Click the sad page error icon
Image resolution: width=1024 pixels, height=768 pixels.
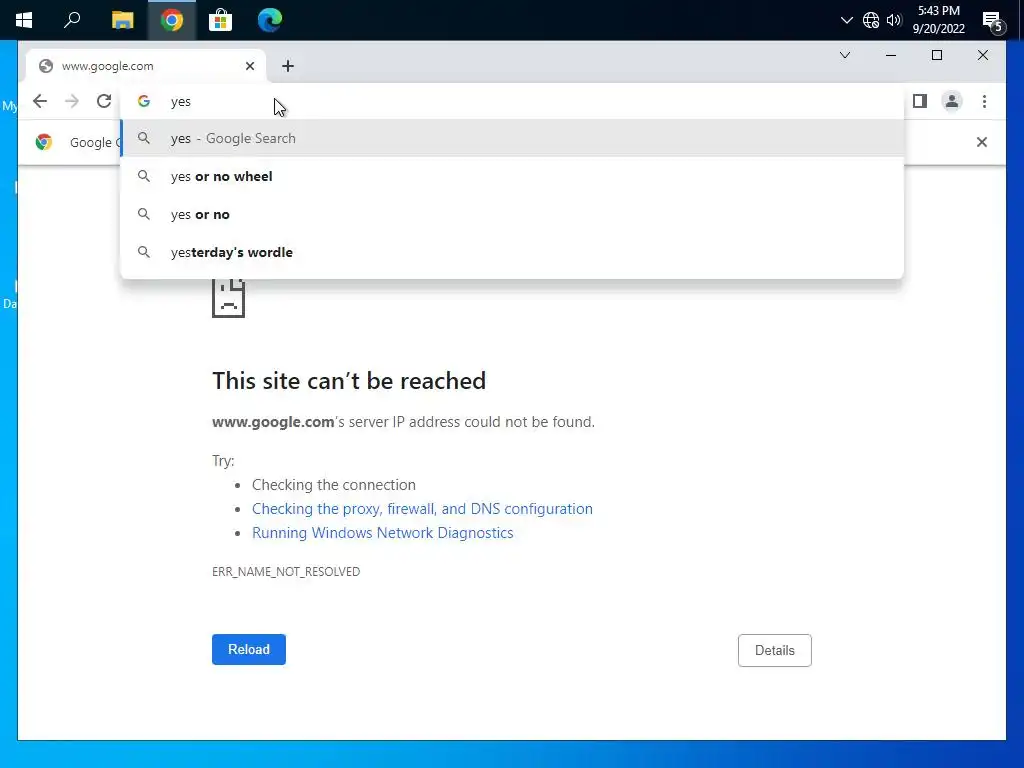click(228, 298)
